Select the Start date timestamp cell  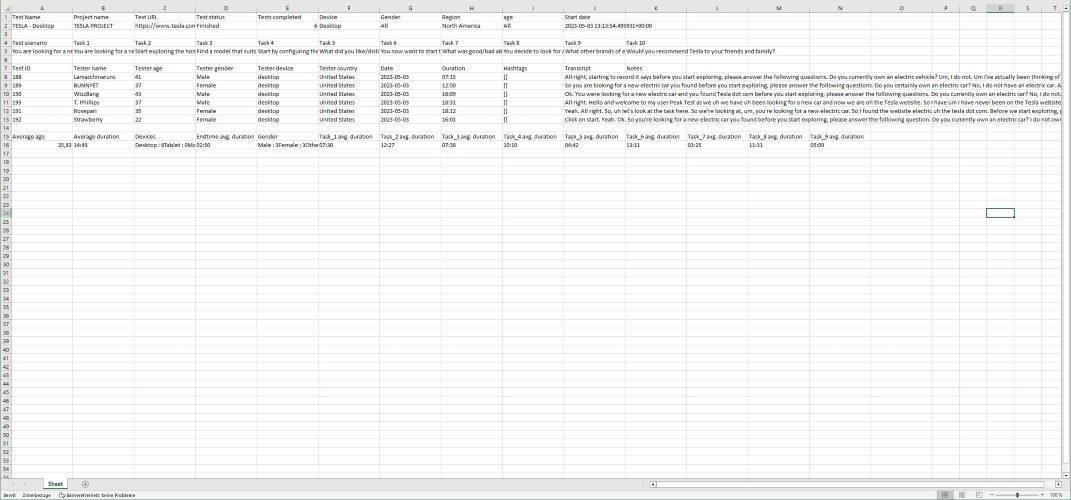[594, 25]
